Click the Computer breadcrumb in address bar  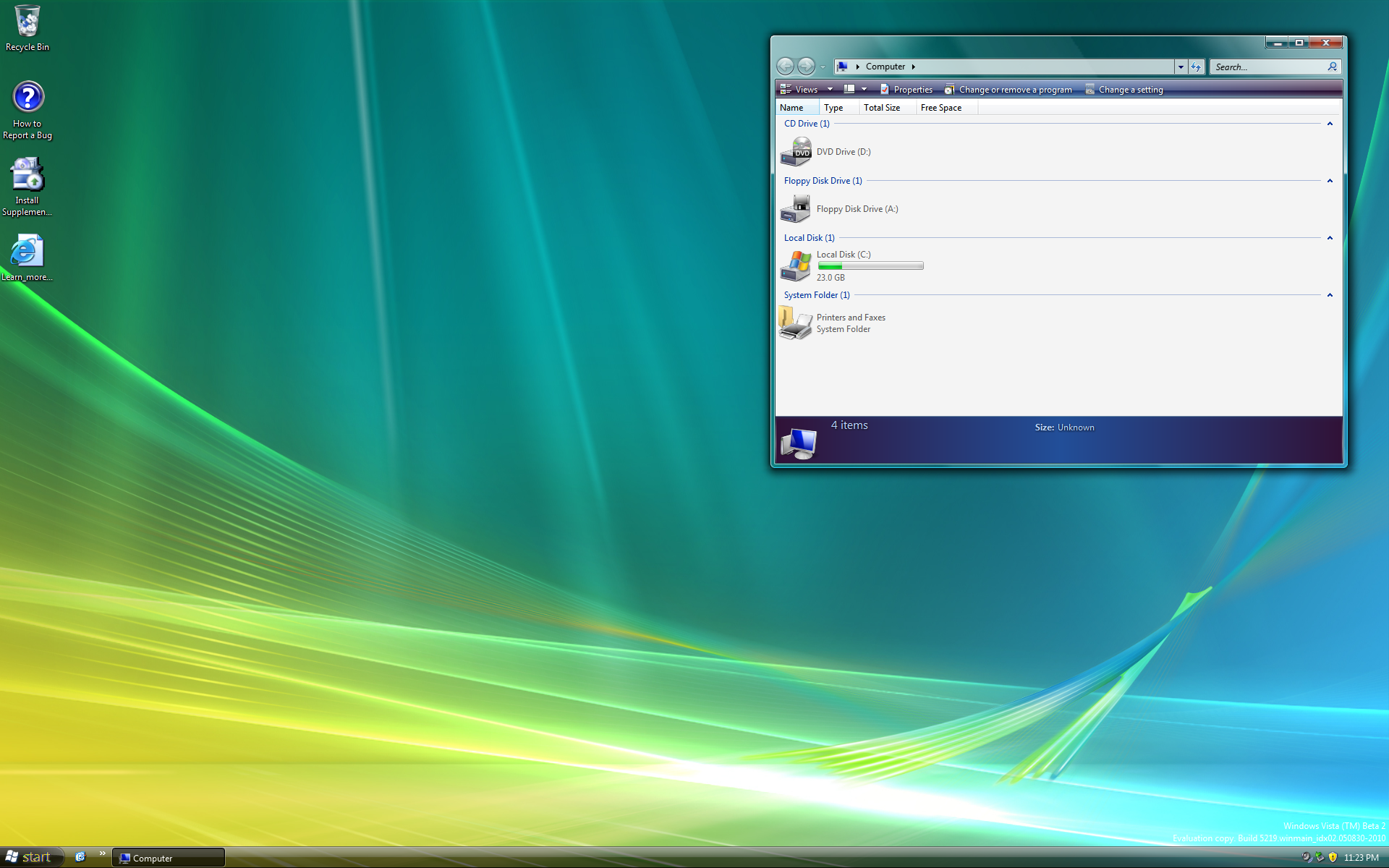(x=885, y=67)
